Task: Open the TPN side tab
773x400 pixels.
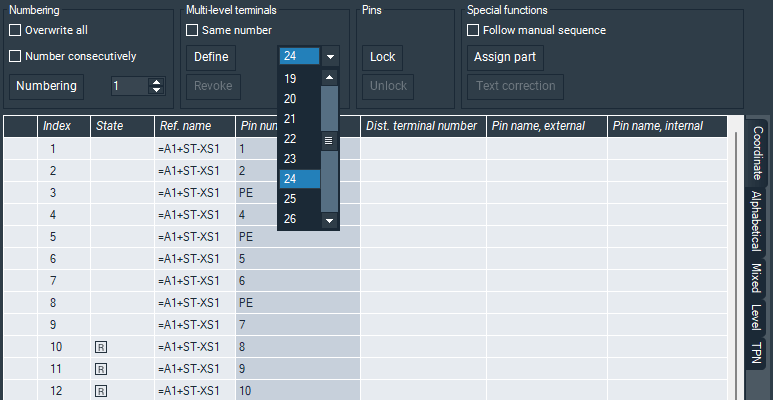Action: click(757, 353)
